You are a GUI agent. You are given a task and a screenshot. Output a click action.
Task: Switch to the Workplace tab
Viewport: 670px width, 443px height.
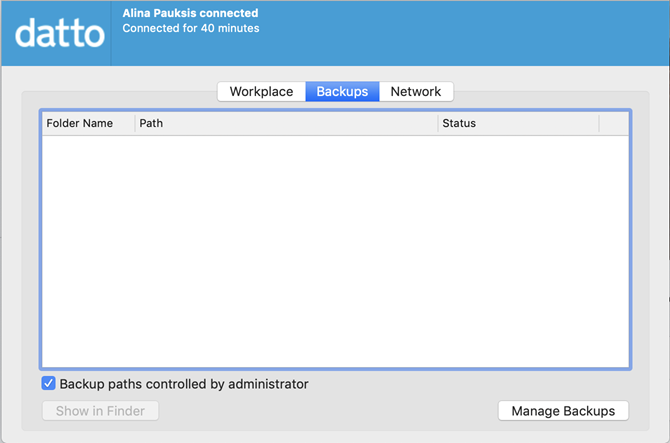click(x=261, y=91)
